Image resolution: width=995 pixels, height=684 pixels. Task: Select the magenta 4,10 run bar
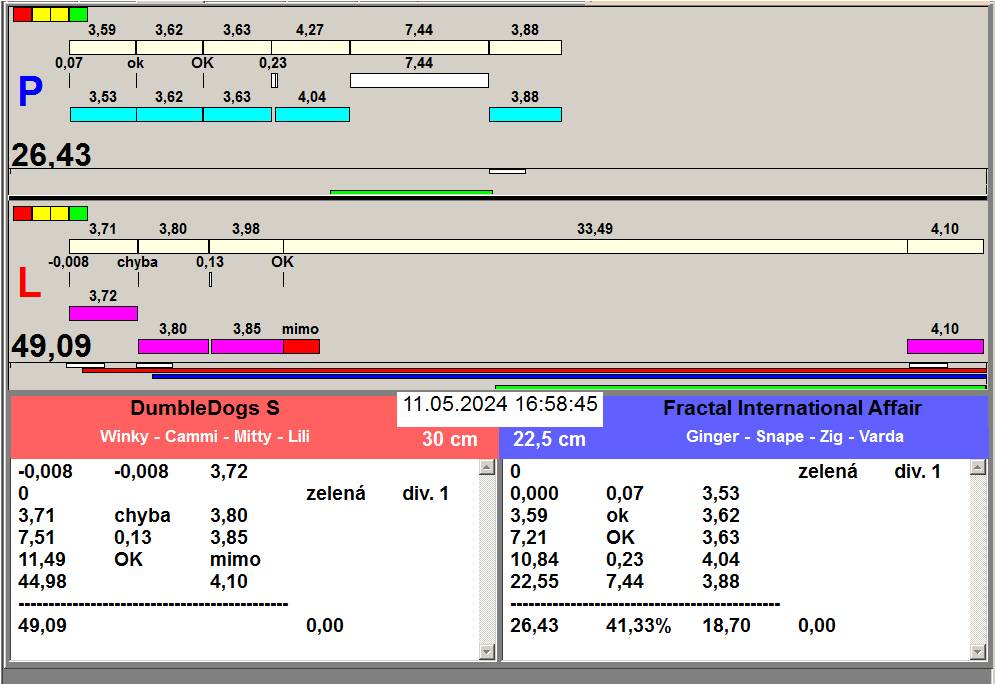pos(946,346)
